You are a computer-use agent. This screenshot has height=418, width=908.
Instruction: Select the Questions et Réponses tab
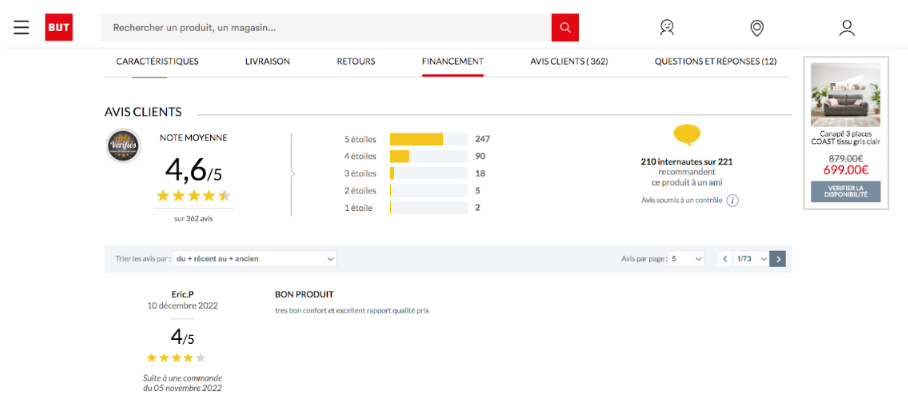click(715, 61)
